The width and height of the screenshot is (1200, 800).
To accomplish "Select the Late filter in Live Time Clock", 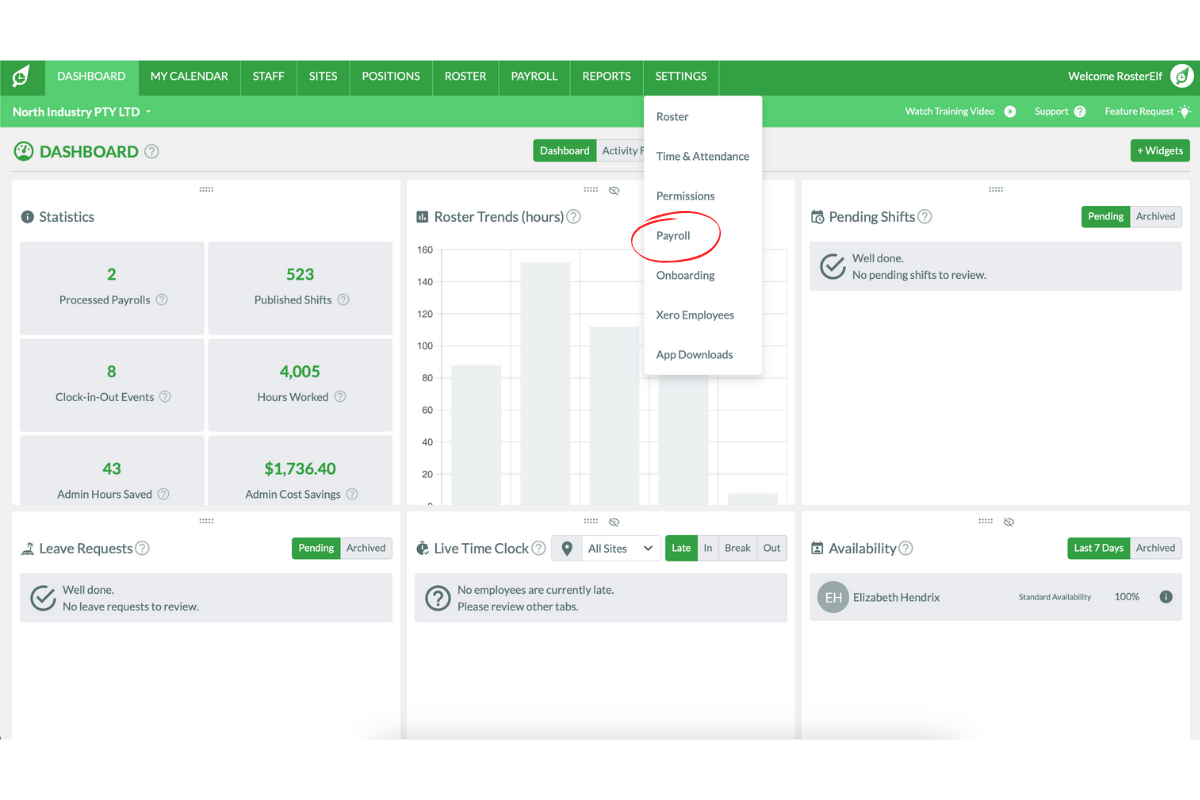I will [681, 548].
